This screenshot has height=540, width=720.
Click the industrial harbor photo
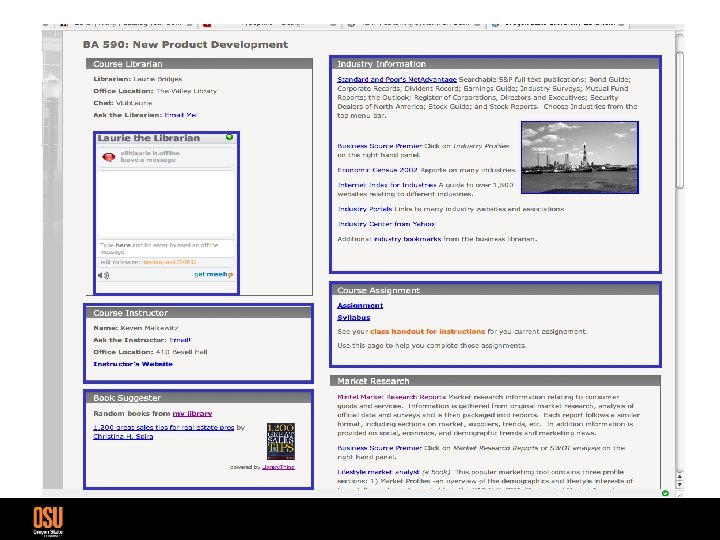pyautogui.click(x=579, y=158)
